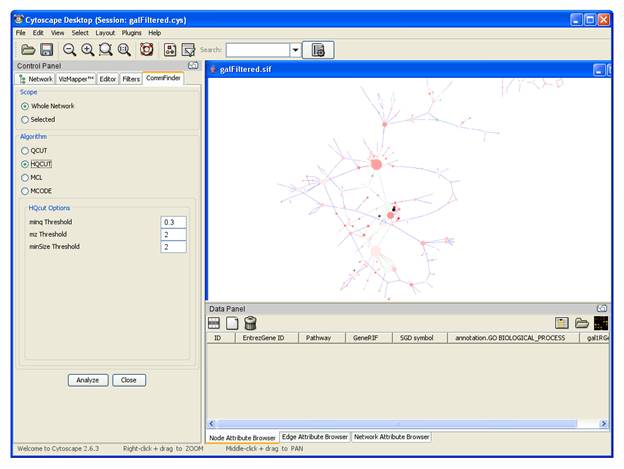
Task: Click the Pathway column header
Action: pyautogui.click(x=322, y=338)
